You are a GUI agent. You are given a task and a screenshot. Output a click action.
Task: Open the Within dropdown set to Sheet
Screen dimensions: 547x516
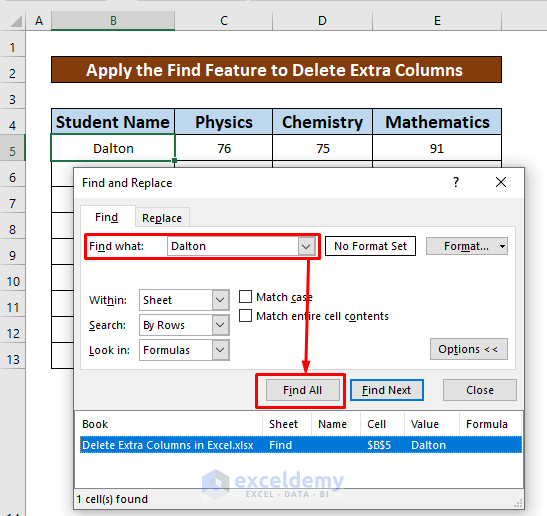[220, 300]
